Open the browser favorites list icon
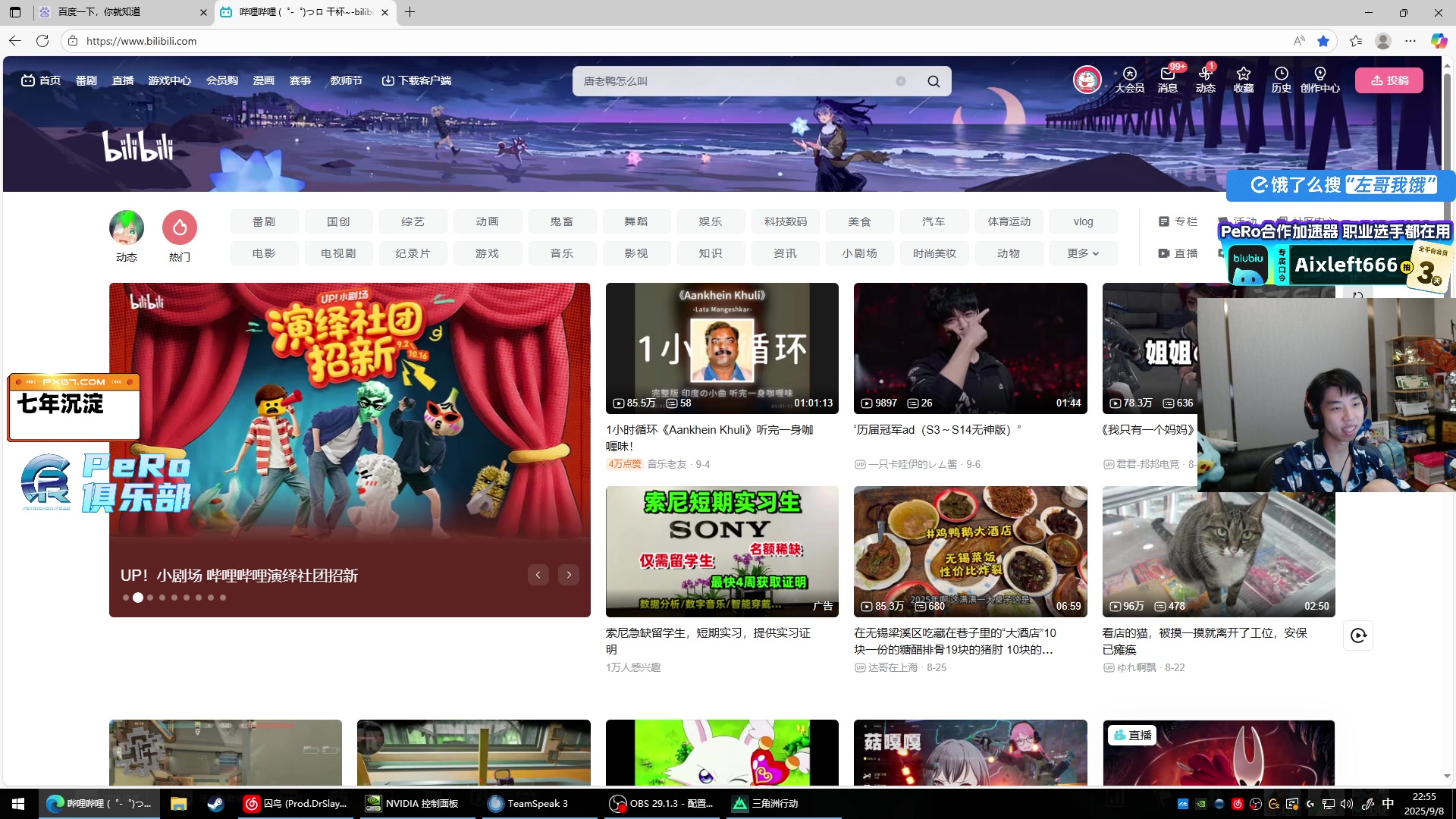 click(x=1356, y=41)
